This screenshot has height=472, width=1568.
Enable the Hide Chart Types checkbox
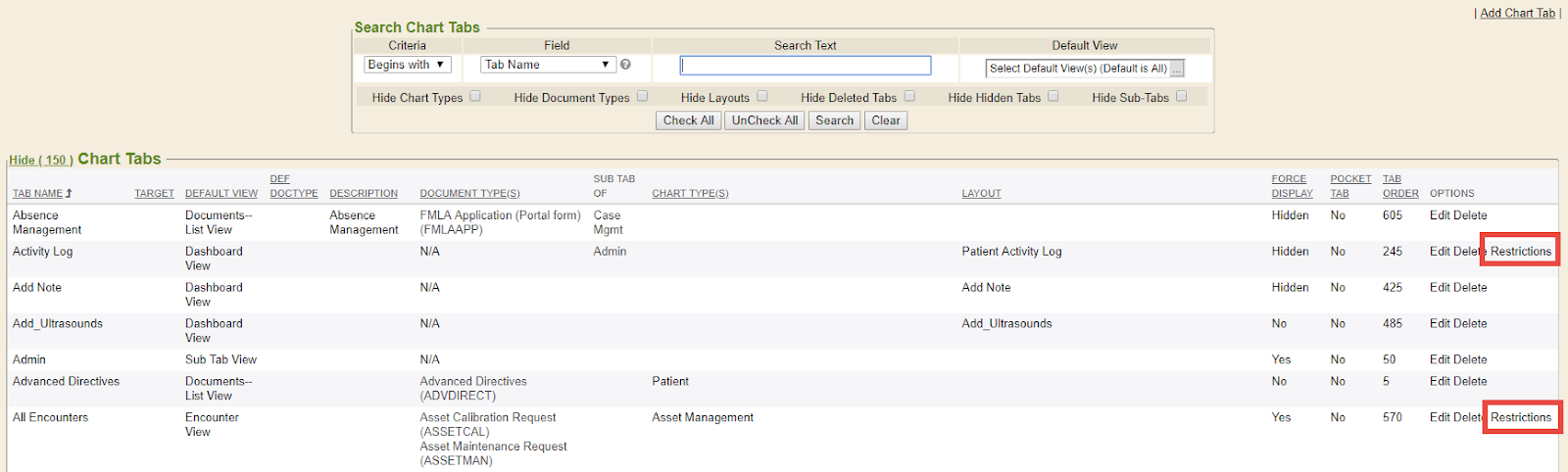475,96
